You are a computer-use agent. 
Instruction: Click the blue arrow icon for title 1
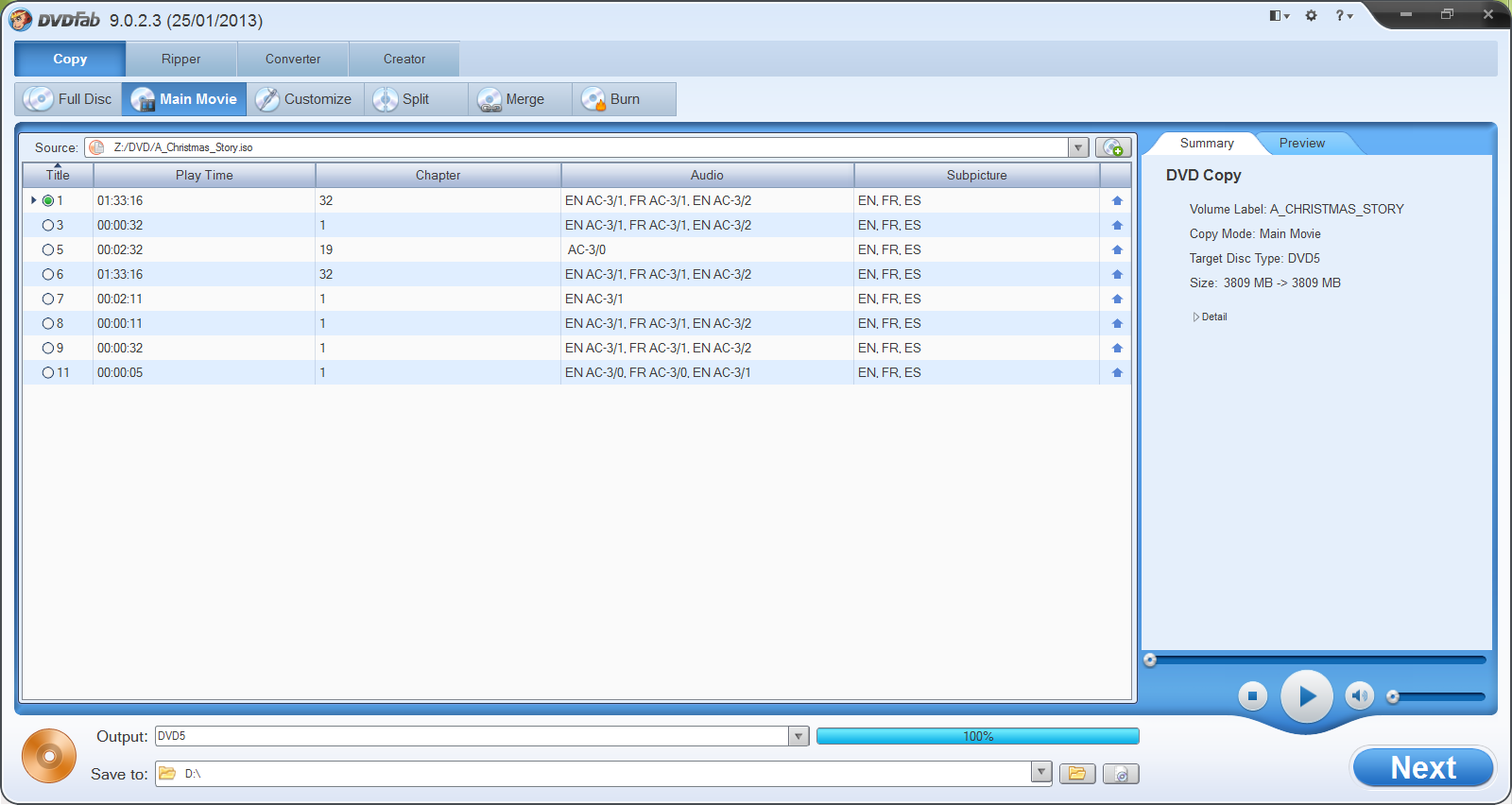click(x=1117, y=200)
